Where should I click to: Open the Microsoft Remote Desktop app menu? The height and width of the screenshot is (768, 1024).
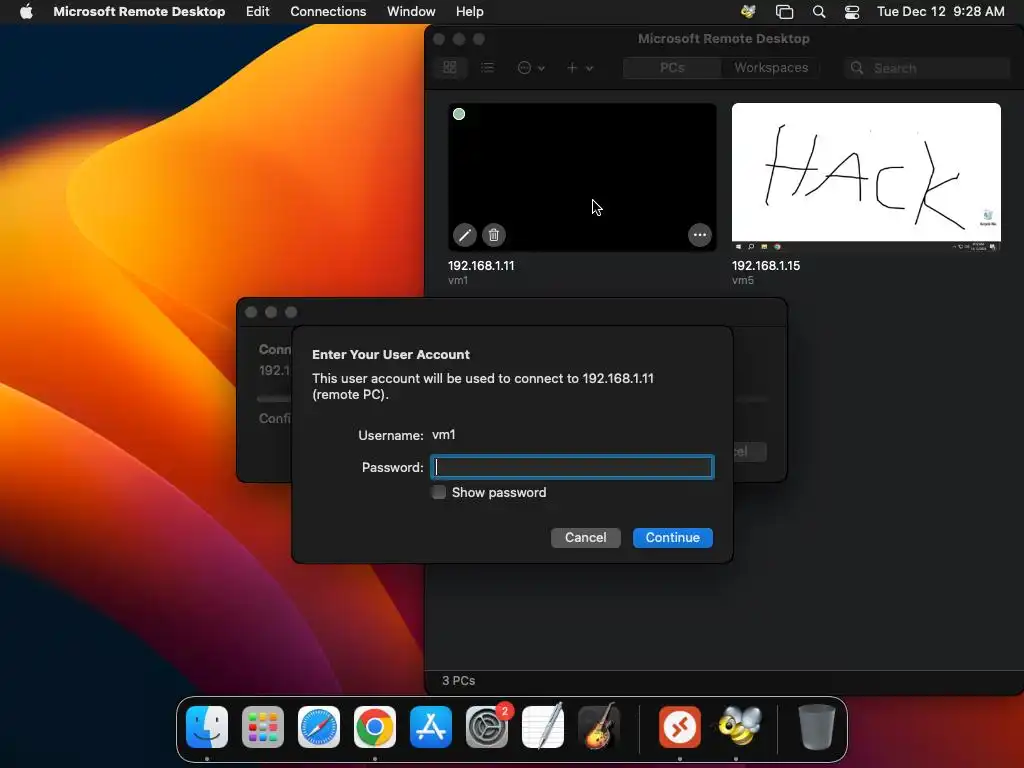pos(139,11)
